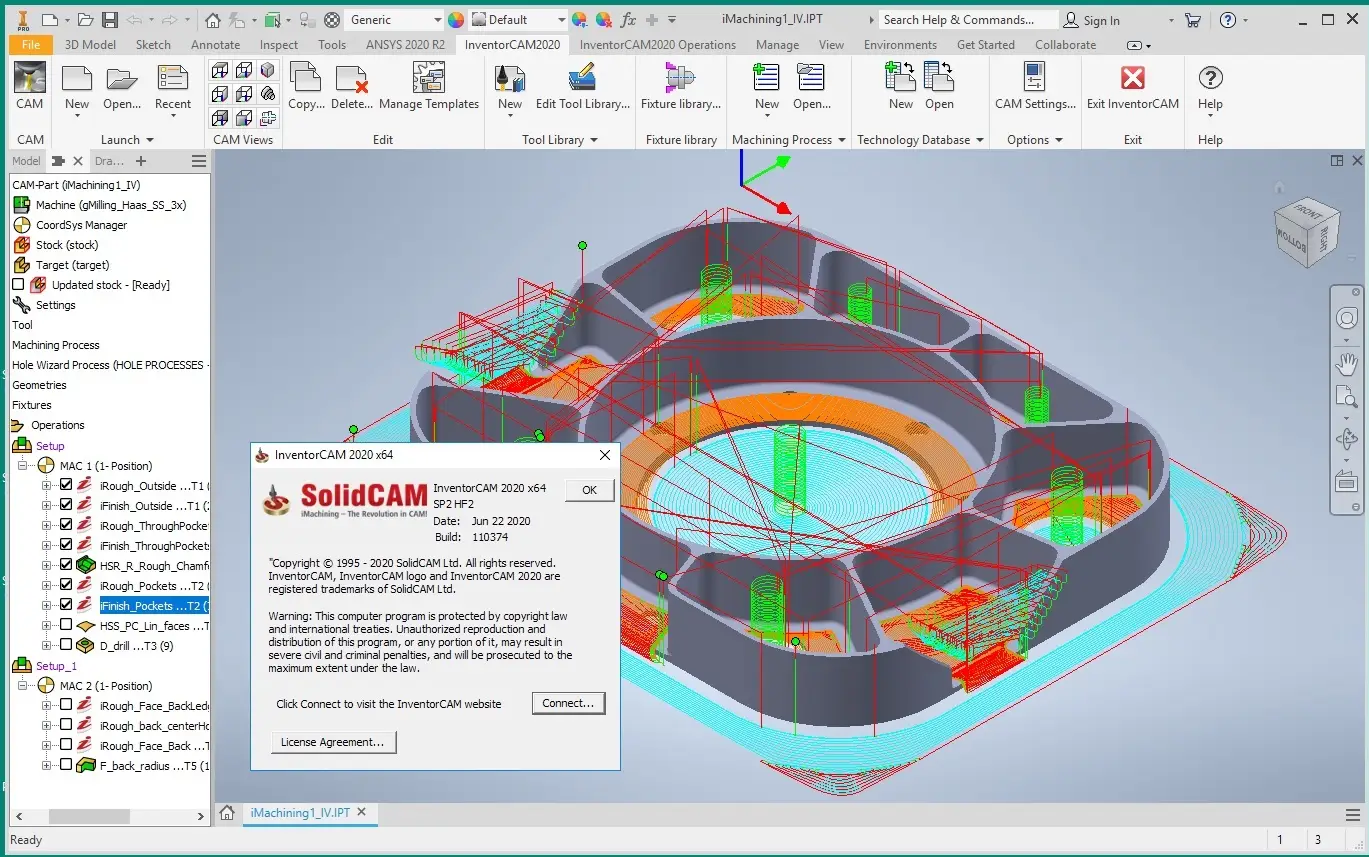
Task: Uncheck the iFinish_Pockets operation checkbox
Action: 66,605
